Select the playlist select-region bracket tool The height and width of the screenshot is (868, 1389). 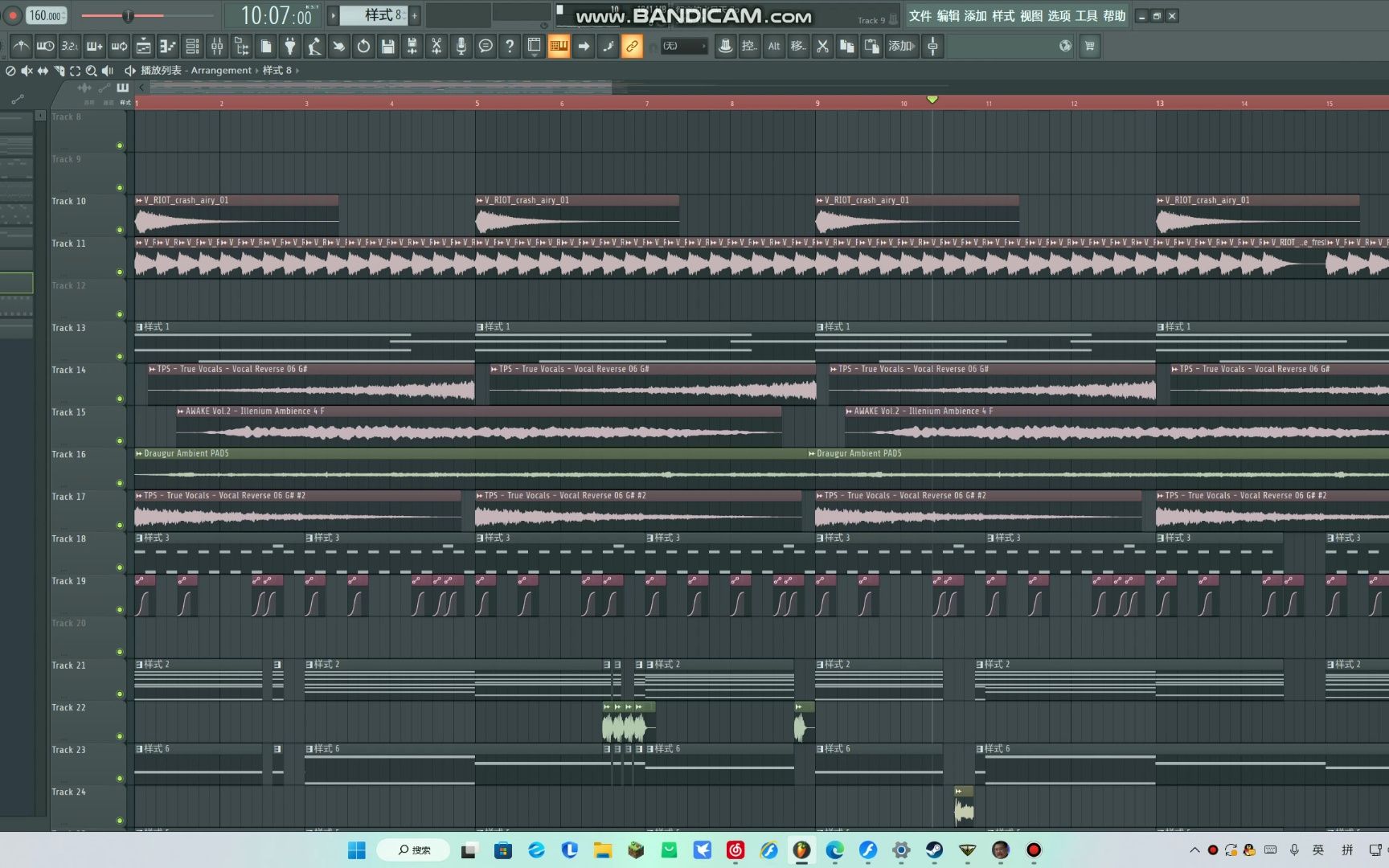point(75,71)
